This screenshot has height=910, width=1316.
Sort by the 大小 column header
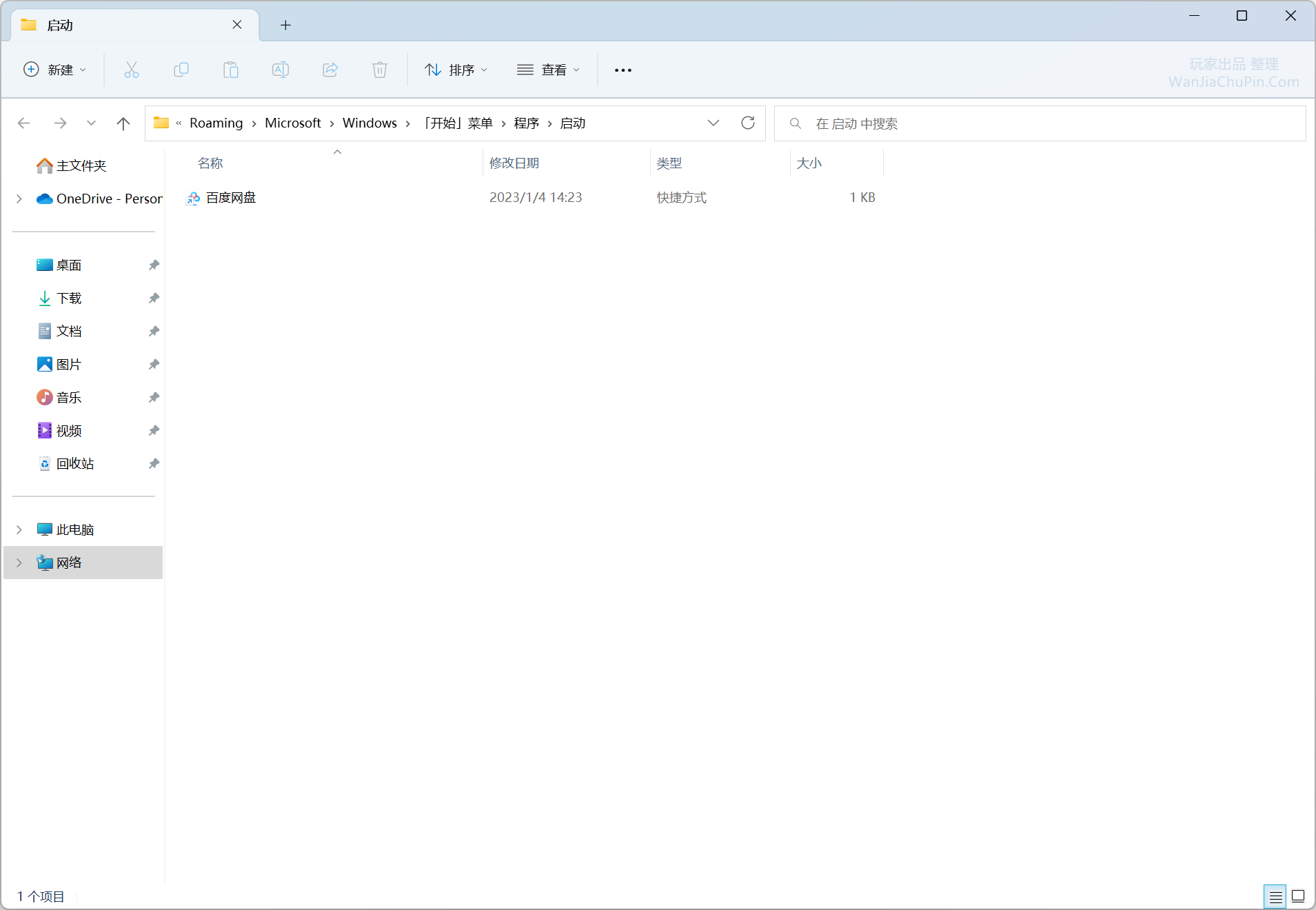[809, 163]
